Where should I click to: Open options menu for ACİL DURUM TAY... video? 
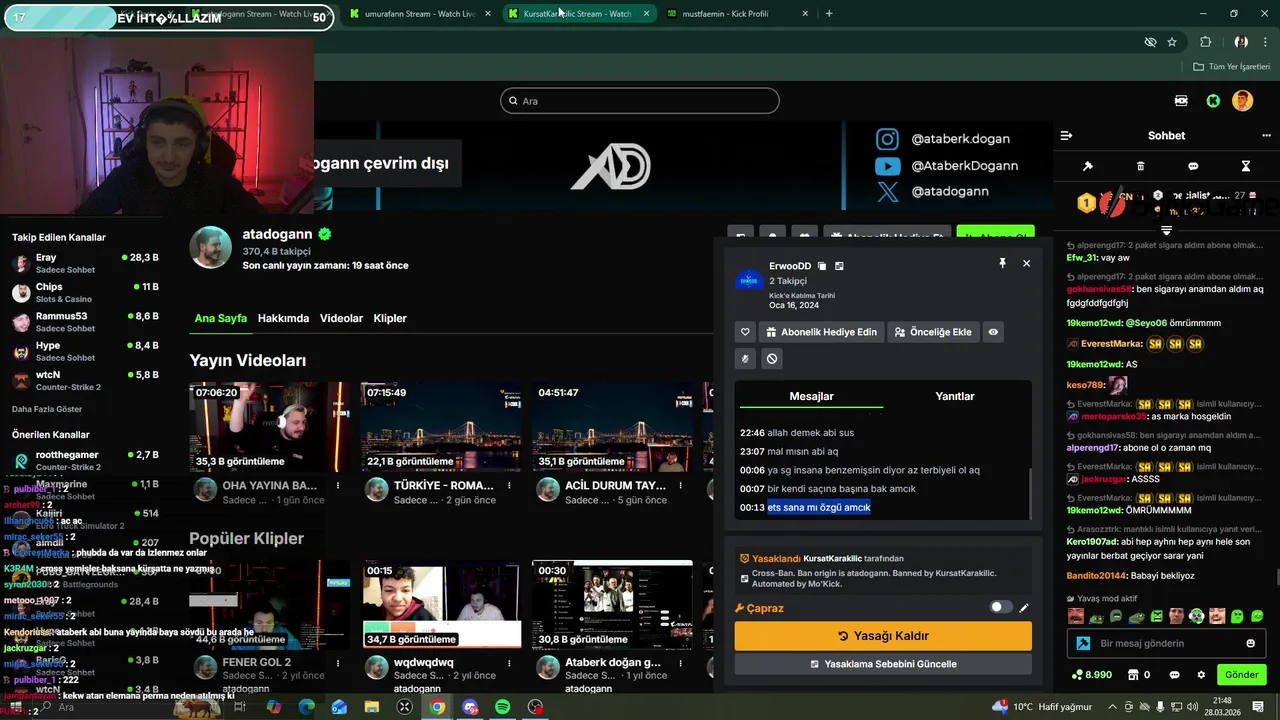pyautogui.click(x=680, y=486)
